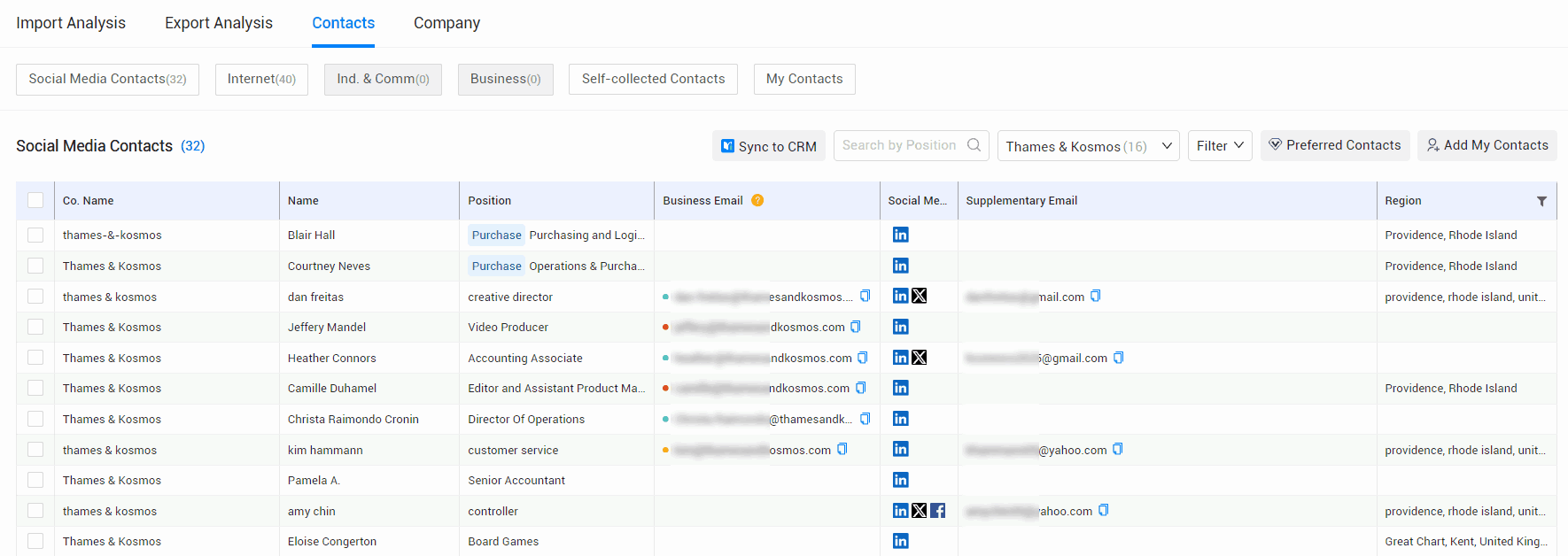Click the Purchase tag for Blair Hall
The image size is (1568, 556).
496,235
